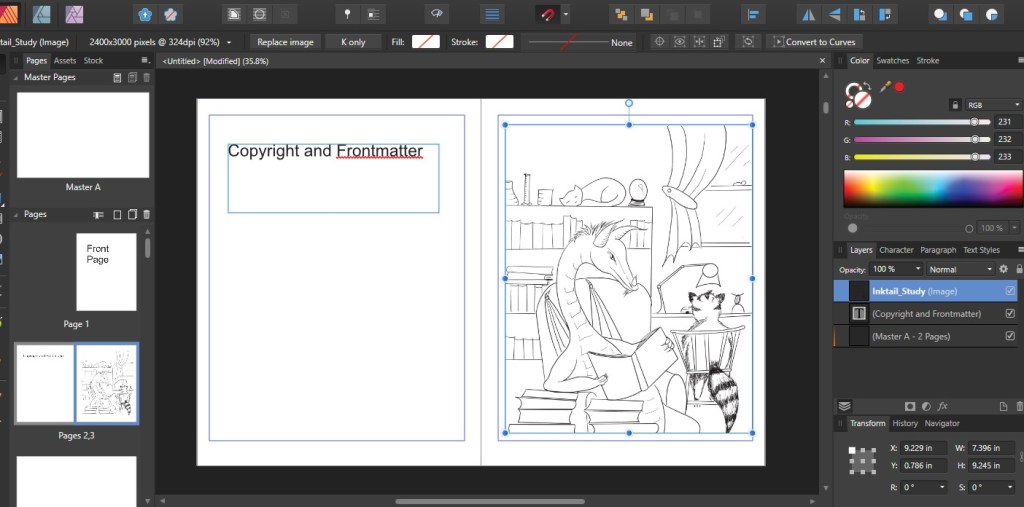1024x507 pixels.
Task: Click the layer cog settings icon
Action: click(1003, 269)
